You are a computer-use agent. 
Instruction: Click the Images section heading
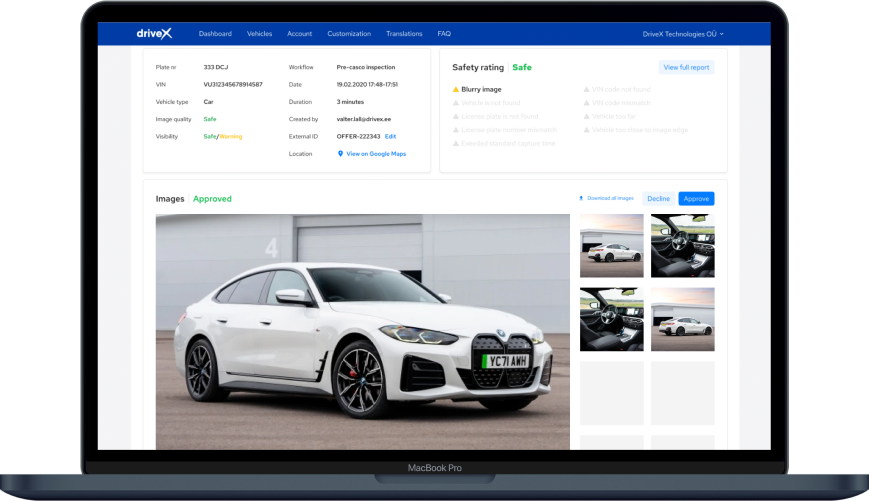point(170,199)
